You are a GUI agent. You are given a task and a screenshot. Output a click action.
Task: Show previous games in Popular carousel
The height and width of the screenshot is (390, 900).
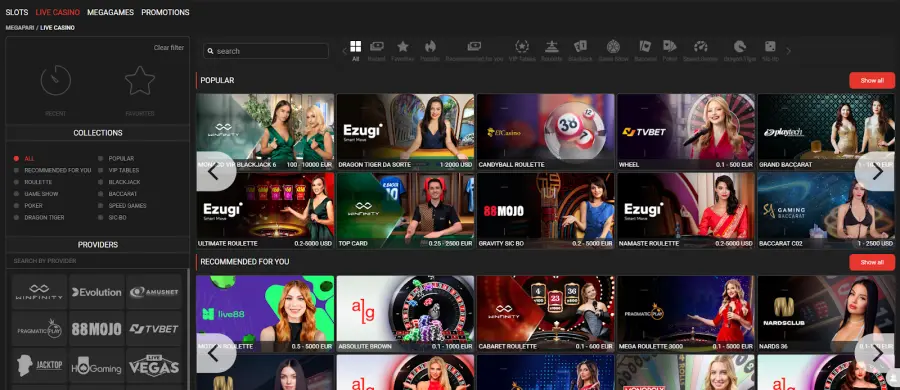click(215, 171)
